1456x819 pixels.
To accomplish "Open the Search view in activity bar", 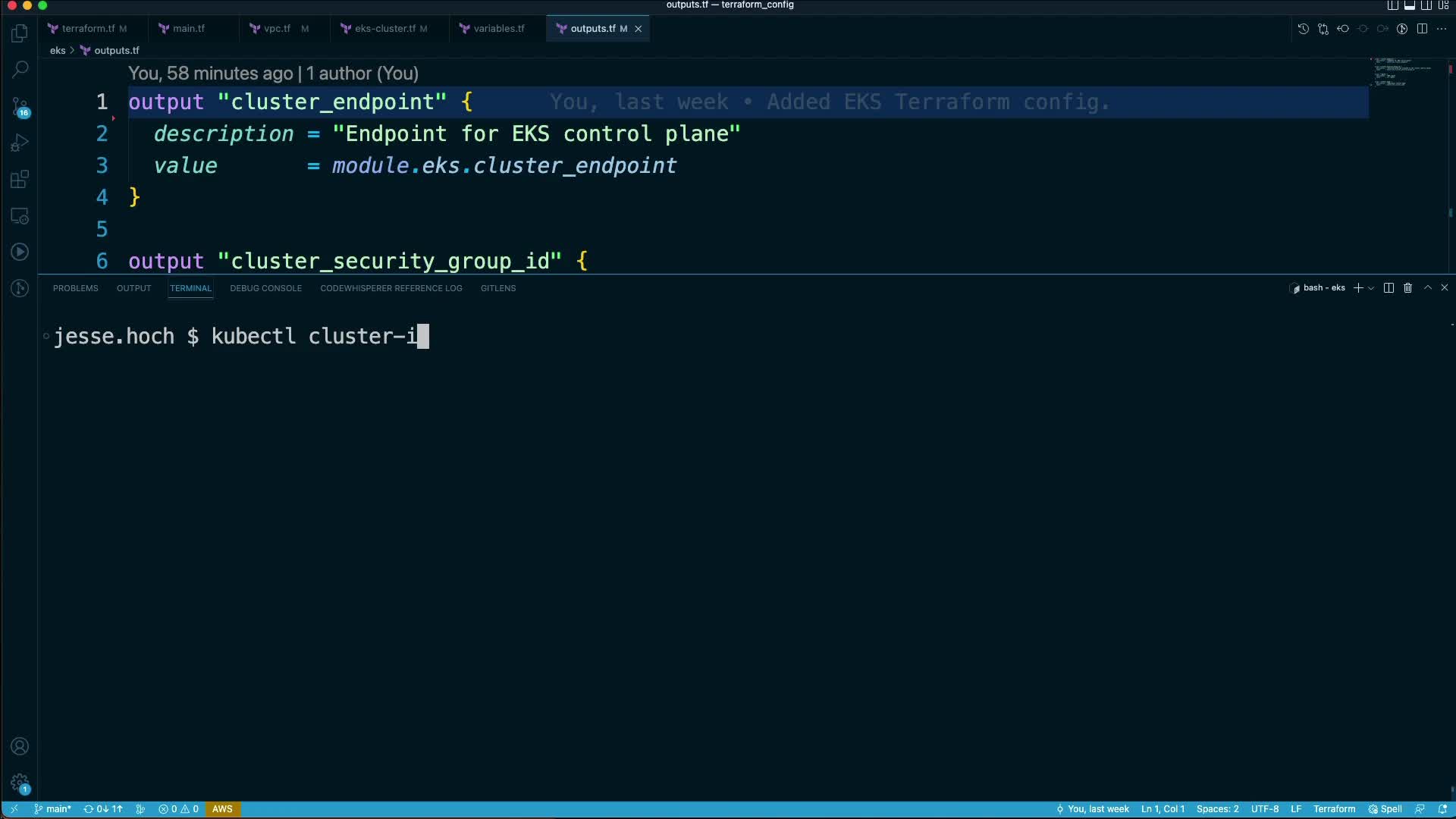I will [20, 70].
